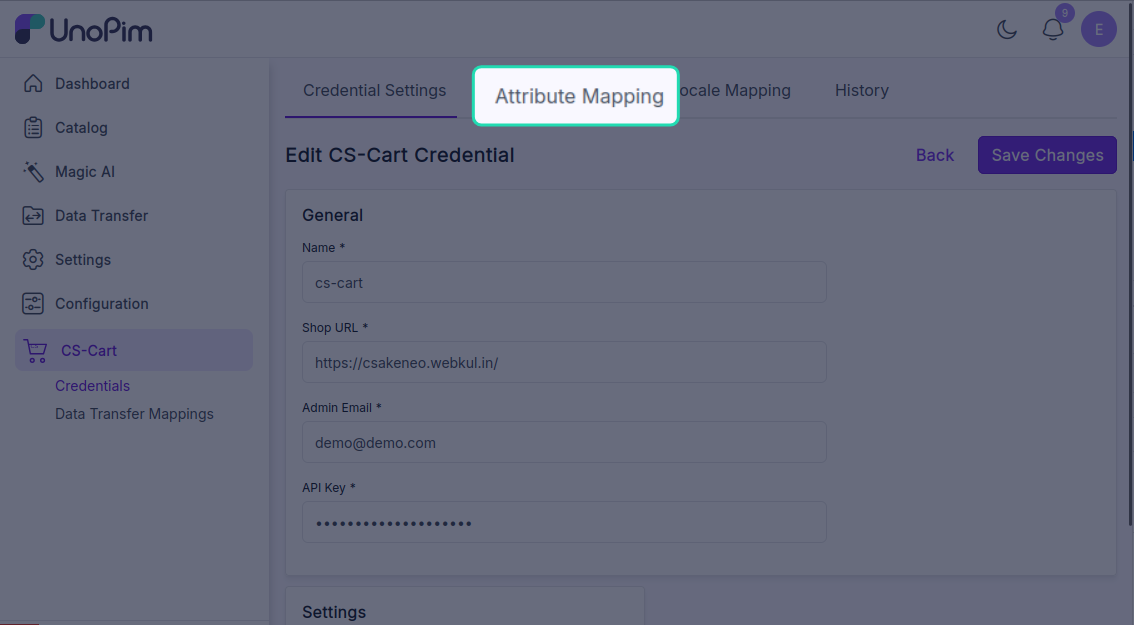Click the Magic AI wand icon

33,171
